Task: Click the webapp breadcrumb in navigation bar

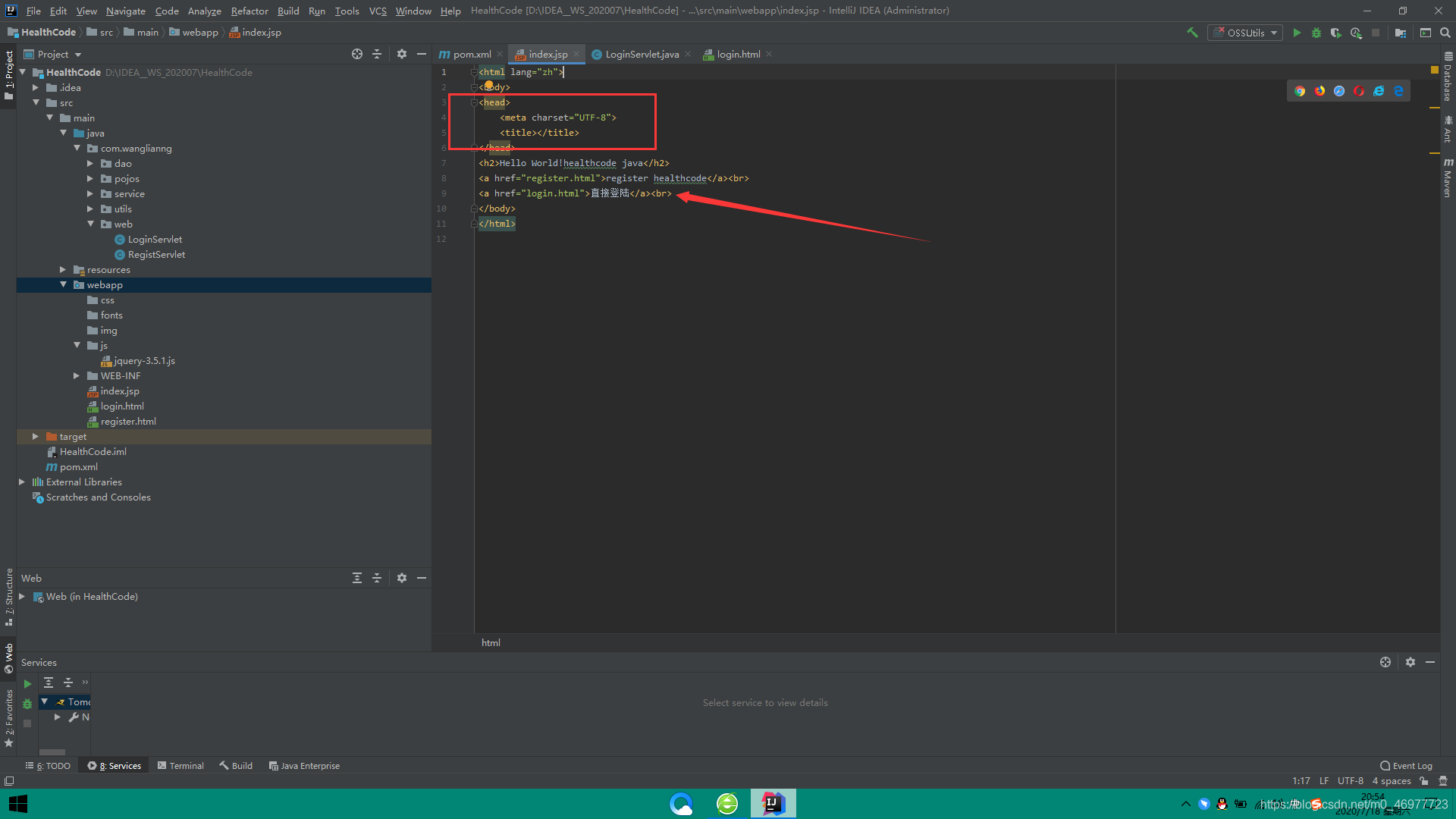Action: 194,32
